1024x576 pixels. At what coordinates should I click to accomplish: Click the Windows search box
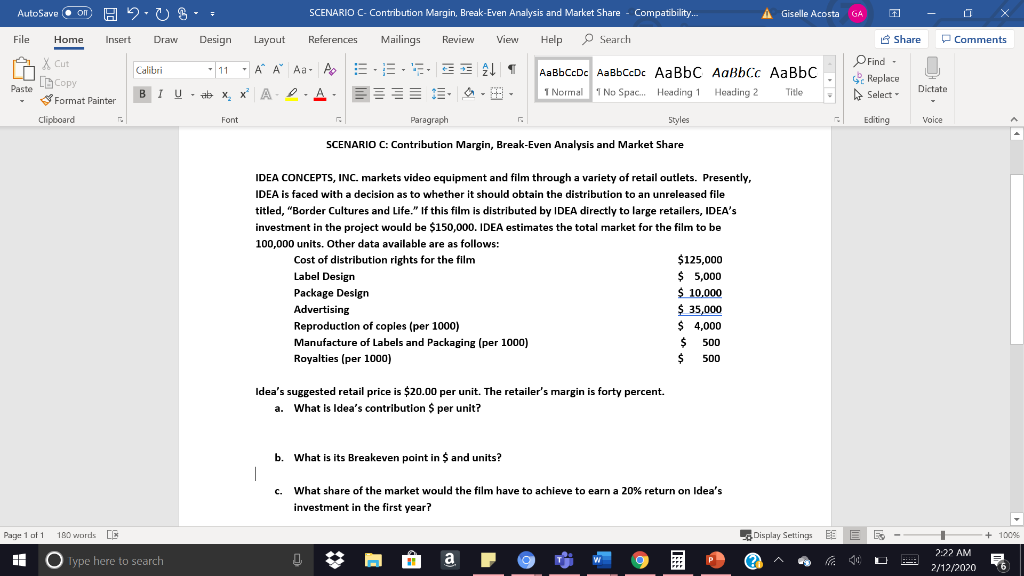pos(150,560)
